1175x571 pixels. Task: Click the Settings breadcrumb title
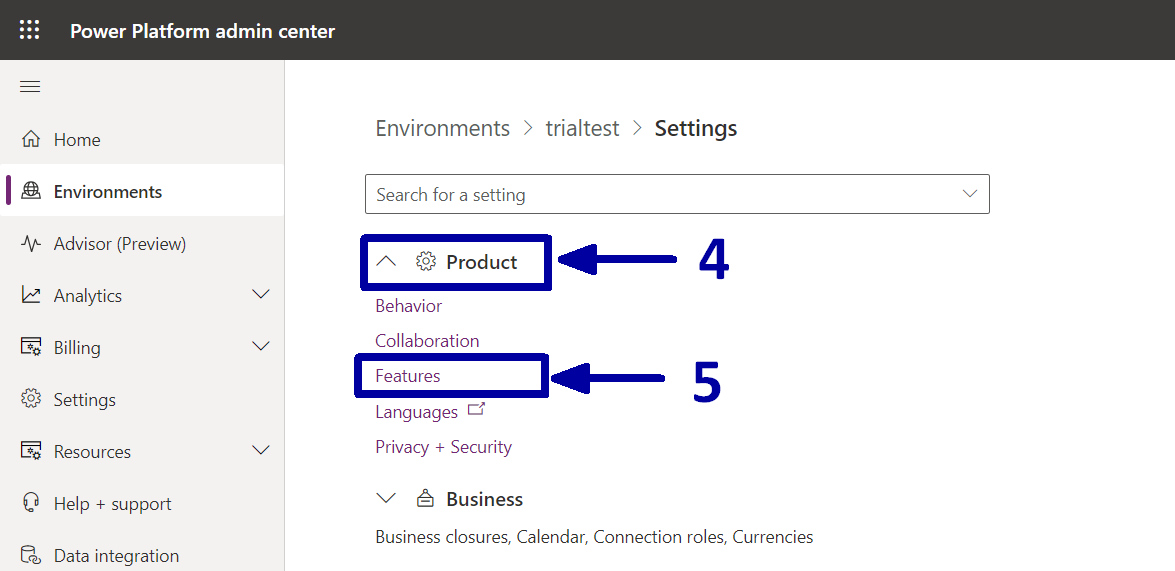tap(696, 128)
